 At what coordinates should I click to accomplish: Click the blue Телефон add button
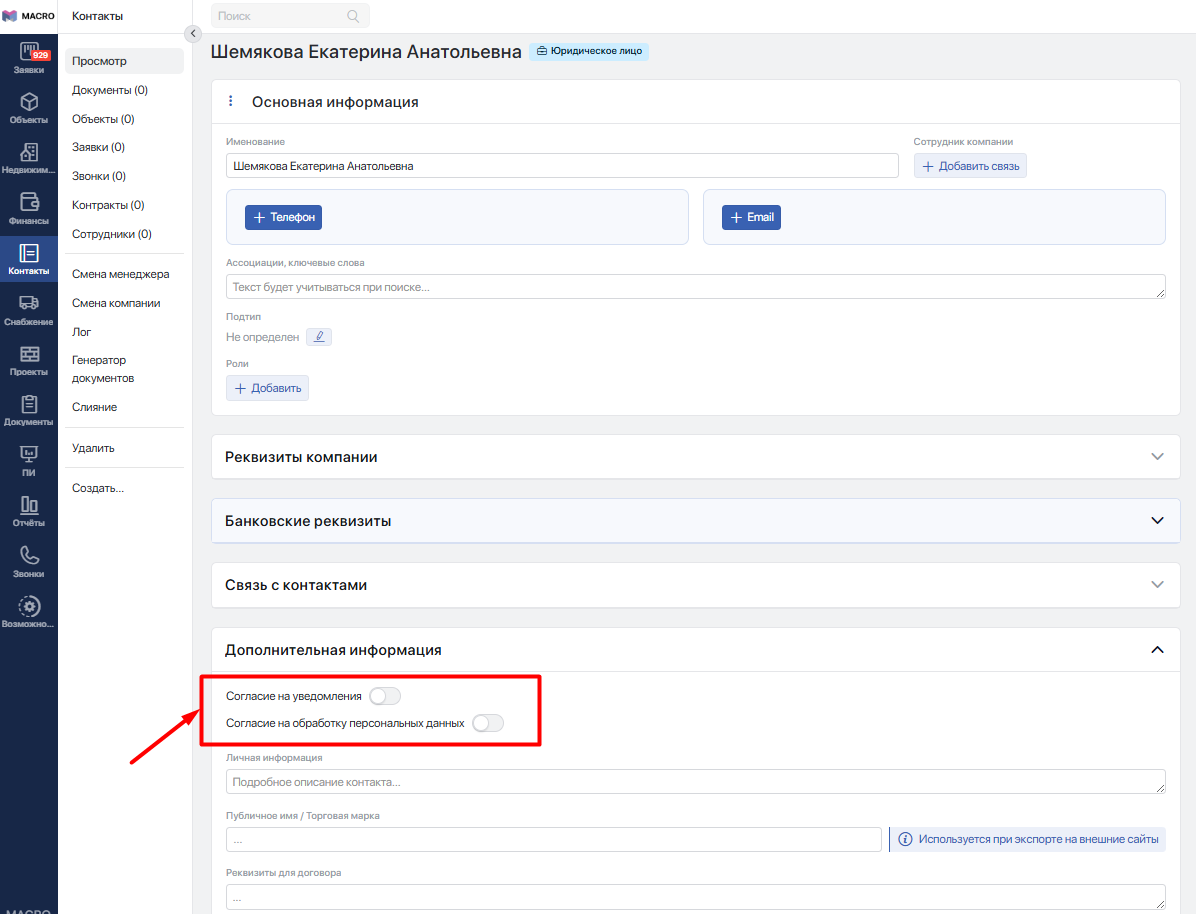(x=283, y=217)
